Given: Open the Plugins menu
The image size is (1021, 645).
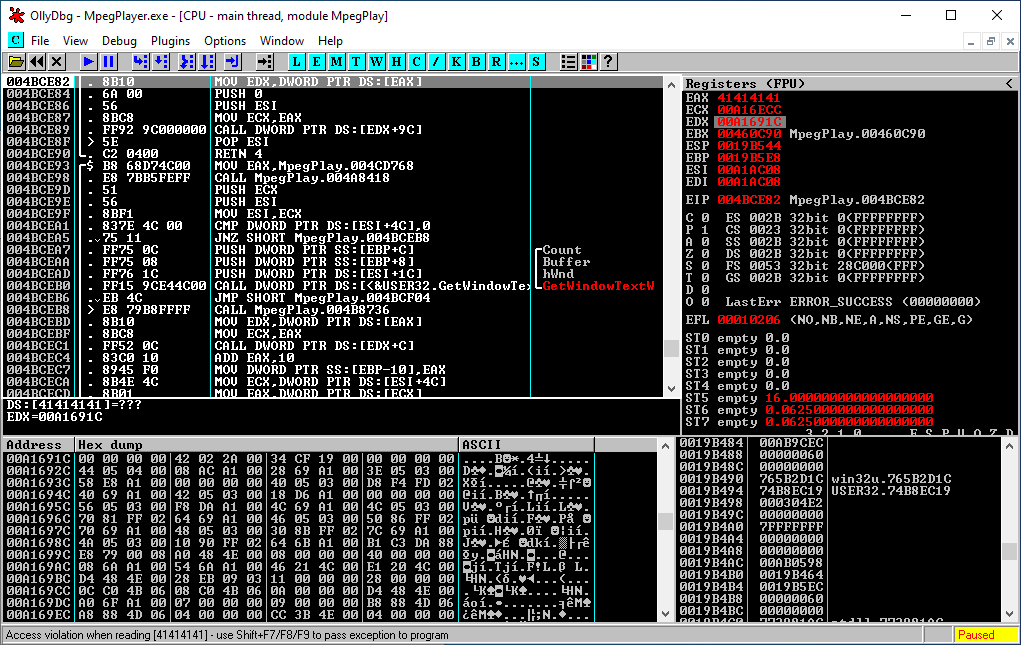Looking at the screenshot, I should [x=171, y=40].
